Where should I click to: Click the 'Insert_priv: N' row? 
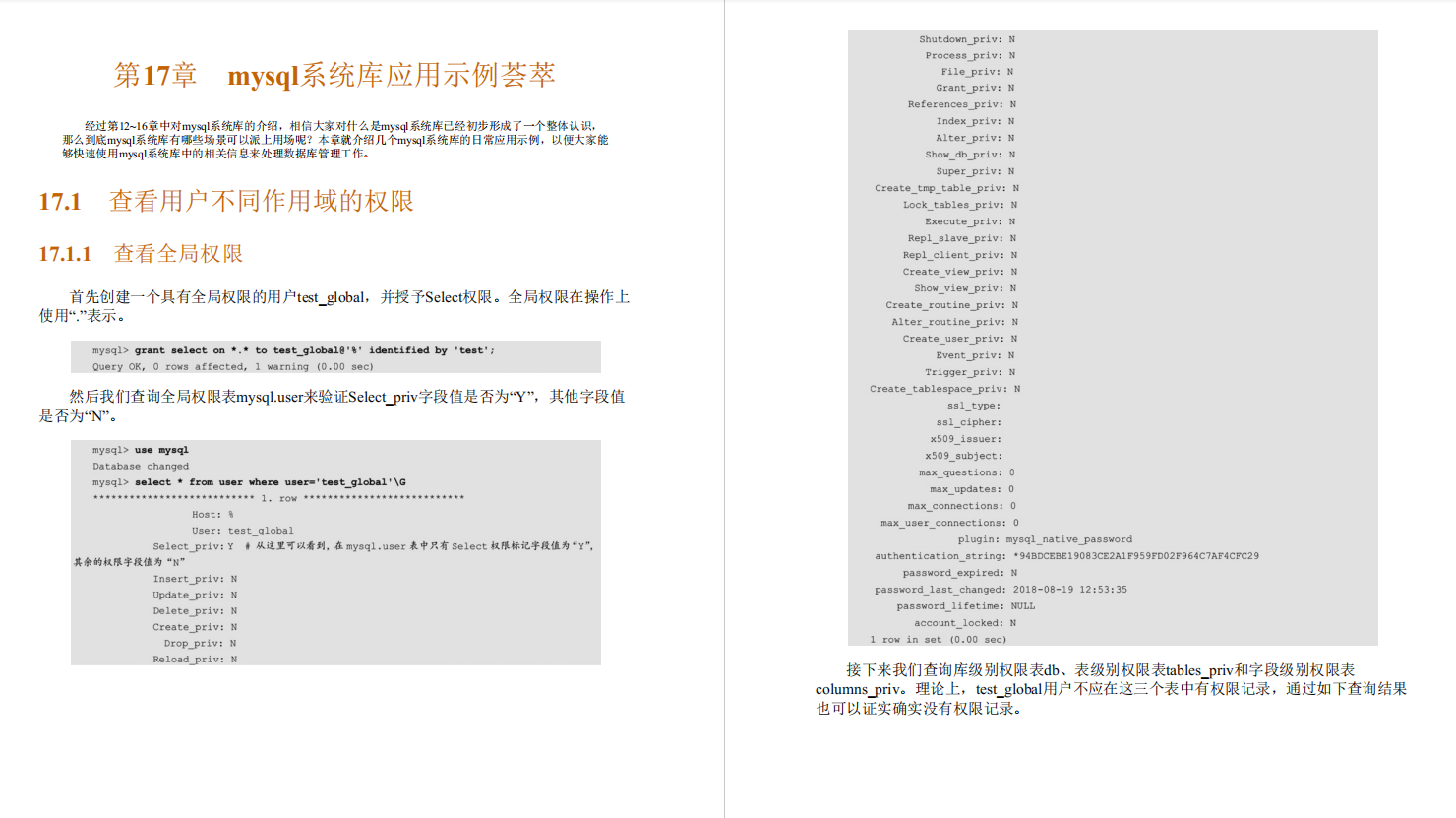[195, 579]
